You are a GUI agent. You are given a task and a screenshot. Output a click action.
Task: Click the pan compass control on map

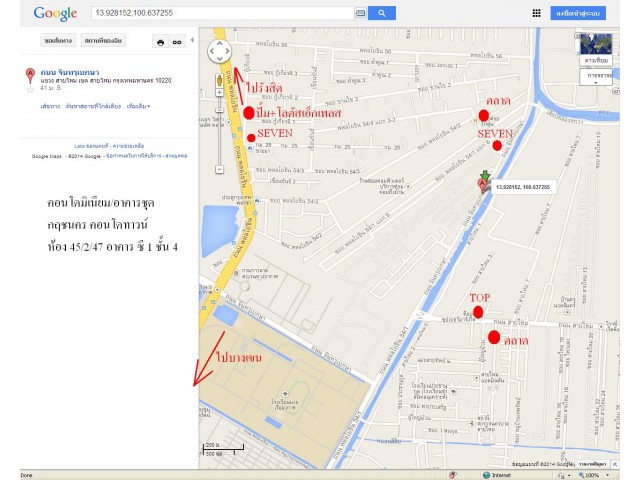pyautogui.click(x=220, y=52)
